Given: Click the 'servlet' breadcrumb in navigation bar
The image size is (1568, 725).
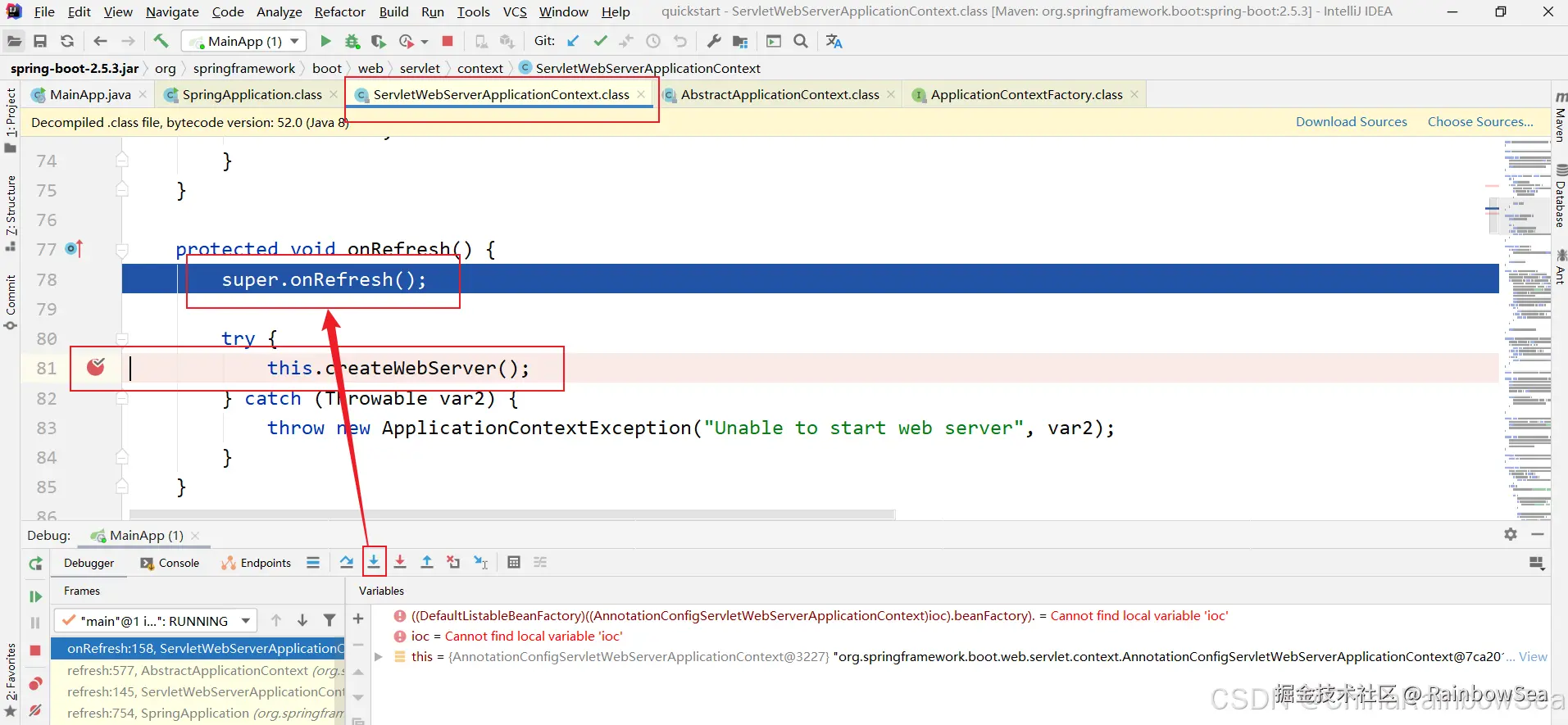Looking at the screenshot, I should tap(420, 68).
